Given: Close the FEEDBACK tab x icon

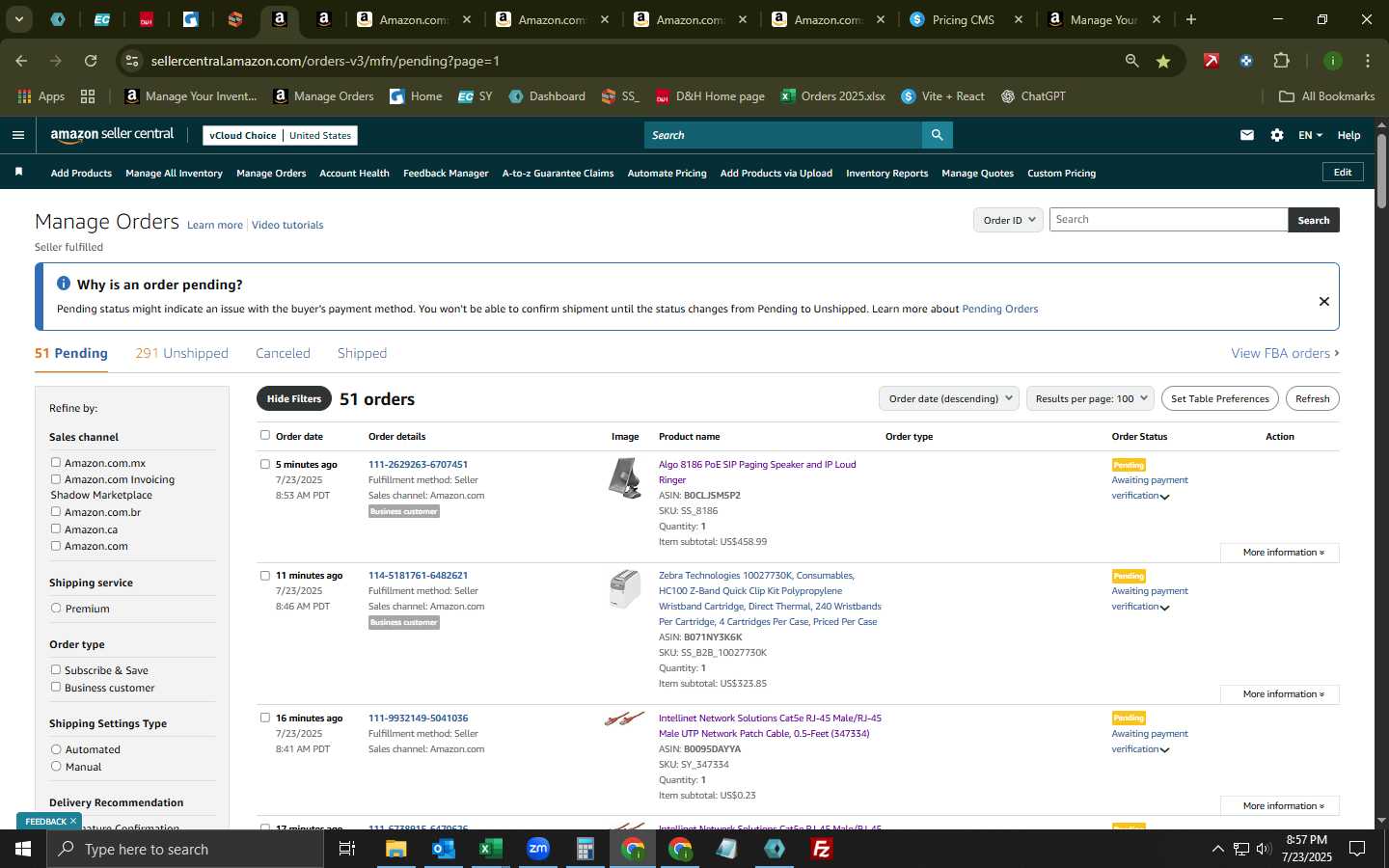Looking at the screenshot, I should point(72,821).
